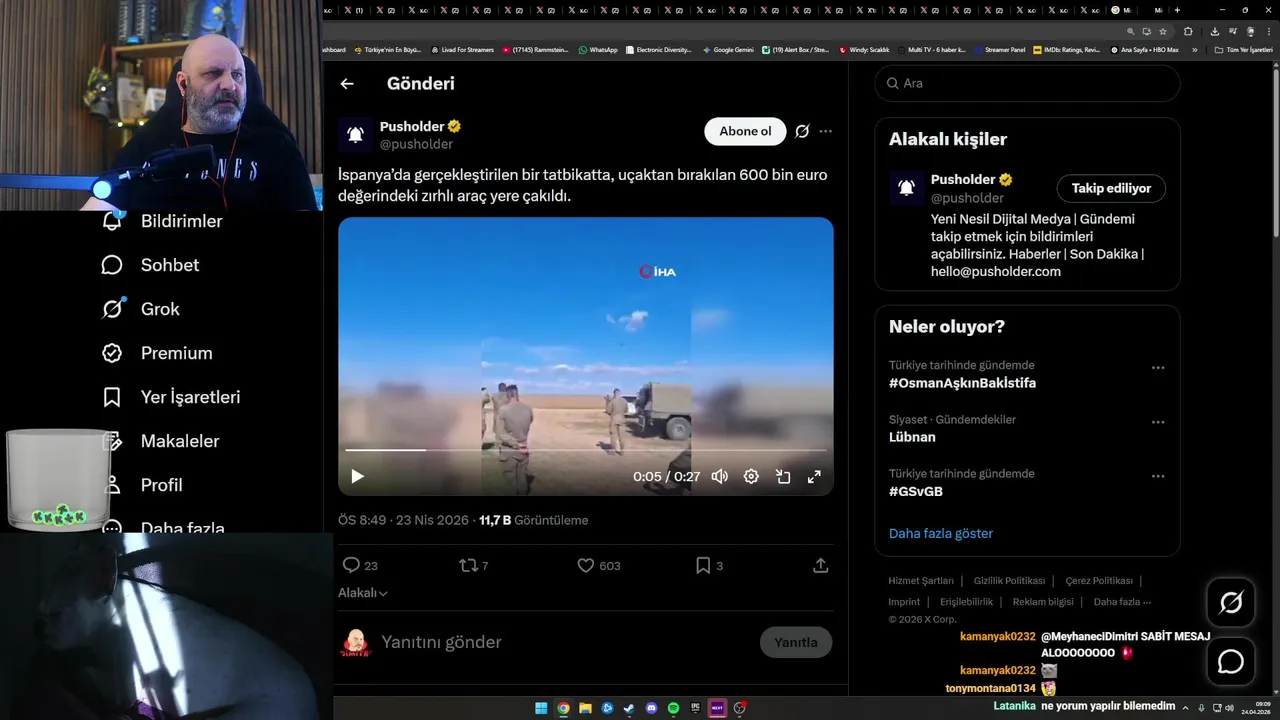Open Yer İşaretleri bookmarks page

click(x=171, y=397)
